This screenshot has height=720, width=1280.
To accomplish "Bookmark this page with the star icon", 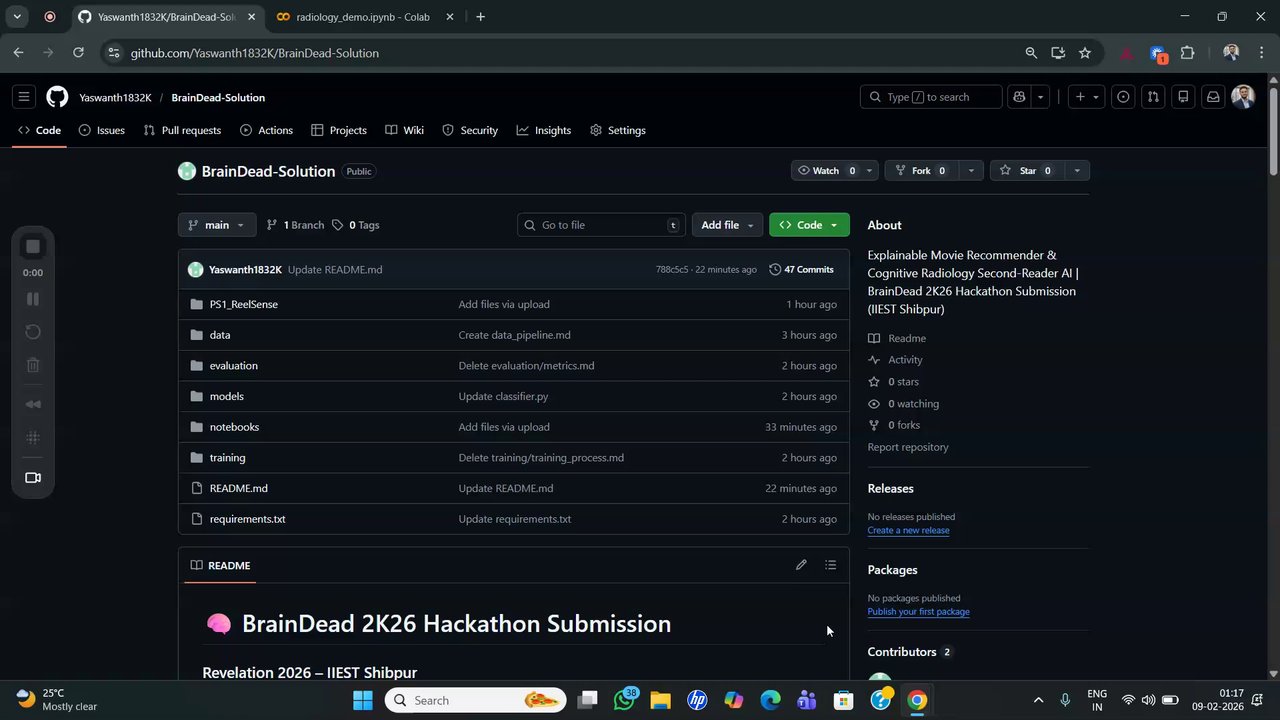I will (x=1084, y=53).
